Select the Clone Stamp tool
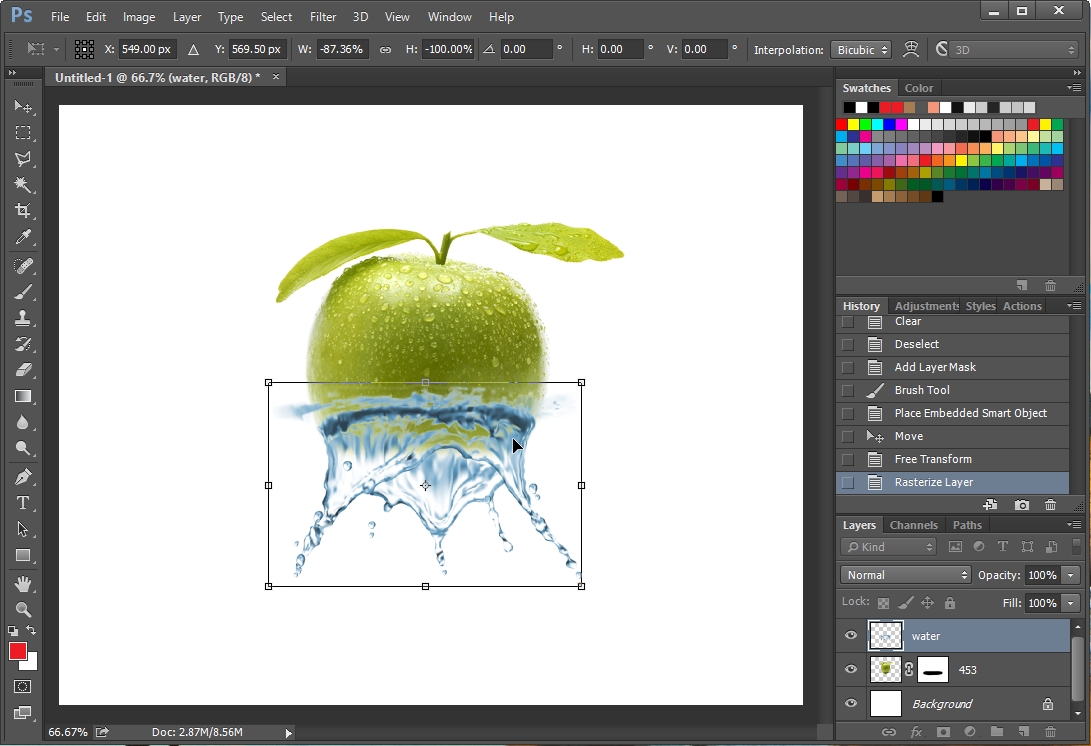Screen dimensions: 1091x746 click(x=23, y=318)
